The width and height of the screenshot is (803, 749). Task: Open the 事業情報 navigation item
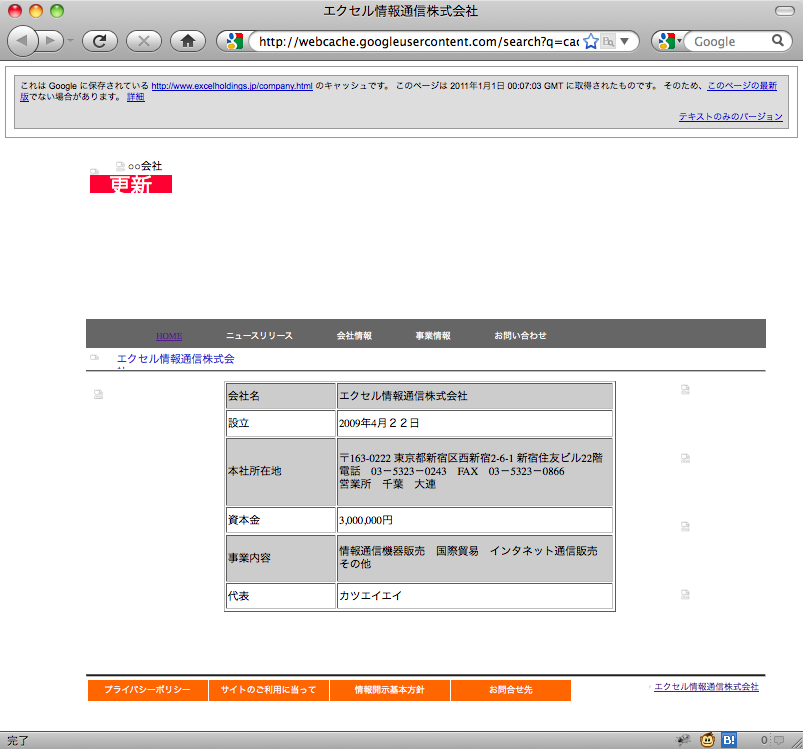pos(433,336)
